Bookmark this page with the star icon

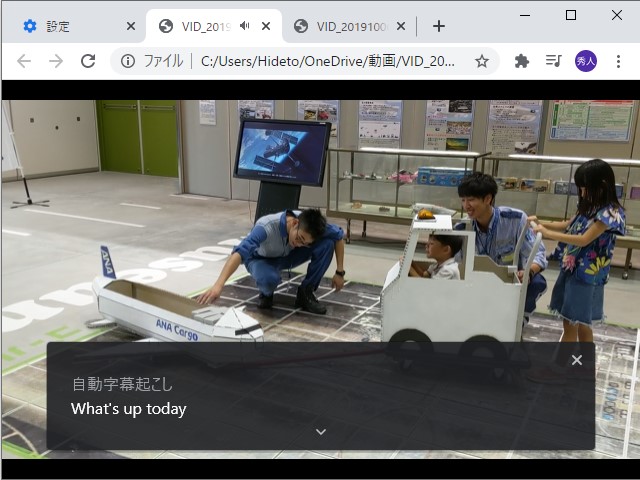482,62
